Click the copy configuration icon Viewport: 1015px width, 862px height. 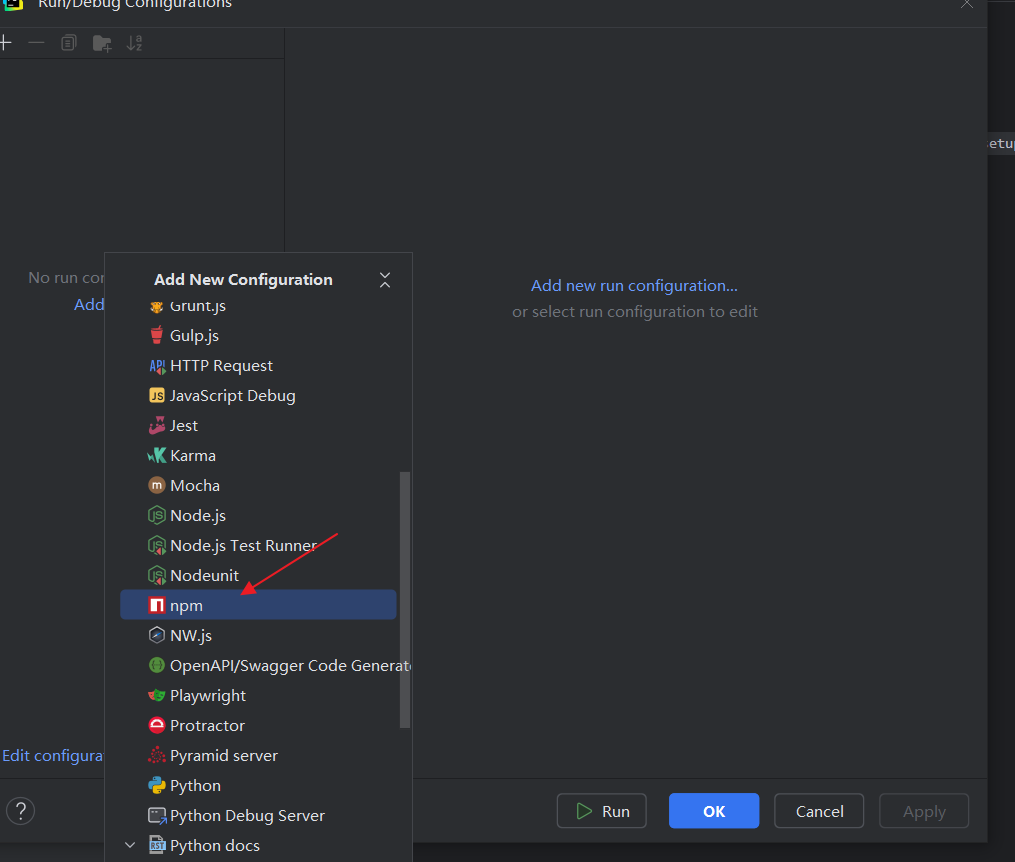(x=69, y=43)
